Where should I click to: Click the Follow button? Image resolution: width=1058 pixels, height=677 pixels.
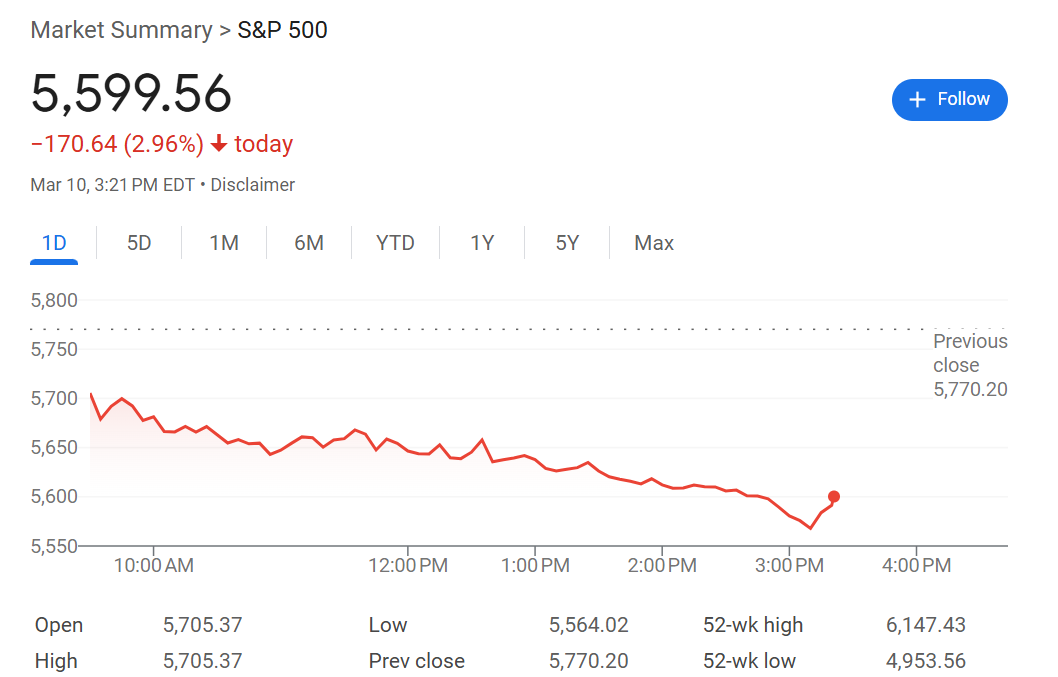[x=949, y=100]
